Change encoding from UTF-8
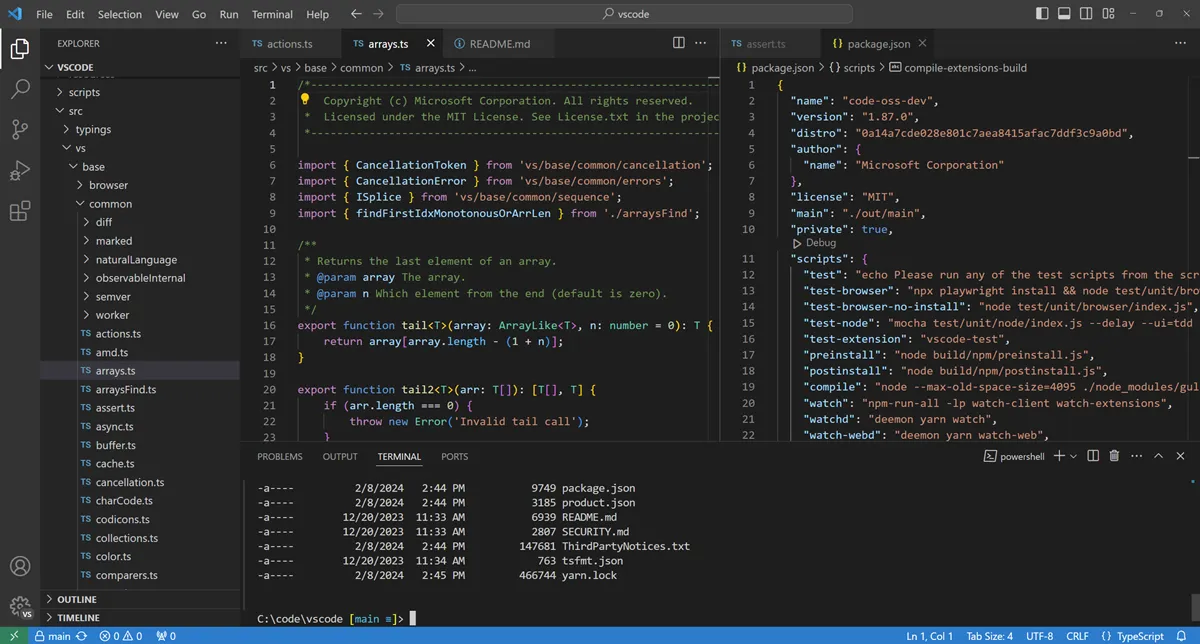Viewport: 1200px width, 644px height. point(1039,636)
